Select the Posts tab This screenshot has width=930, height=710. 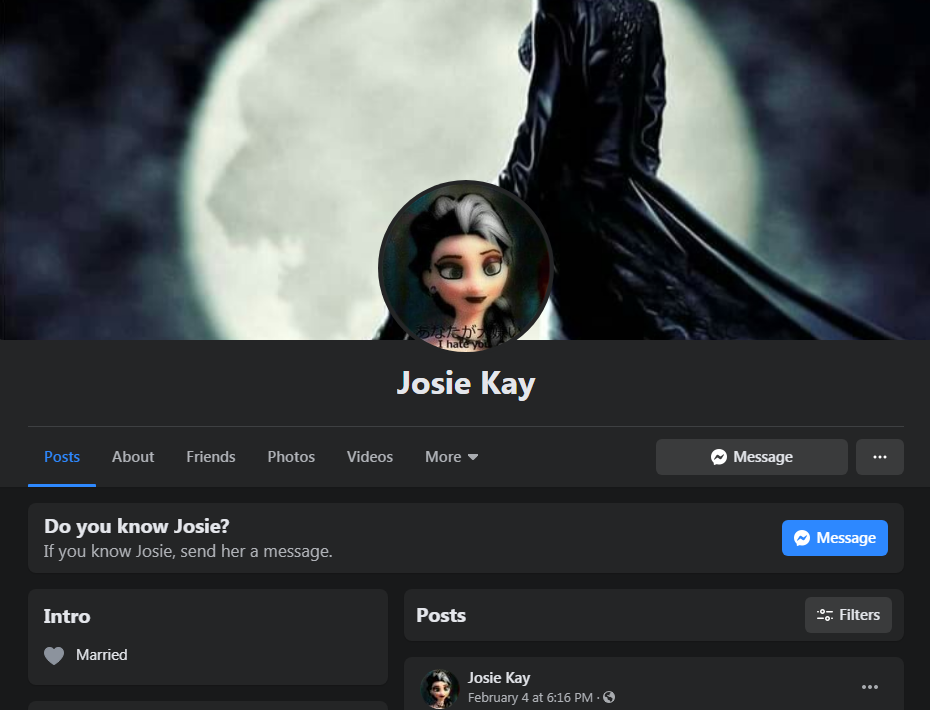(x=62, y=457)
